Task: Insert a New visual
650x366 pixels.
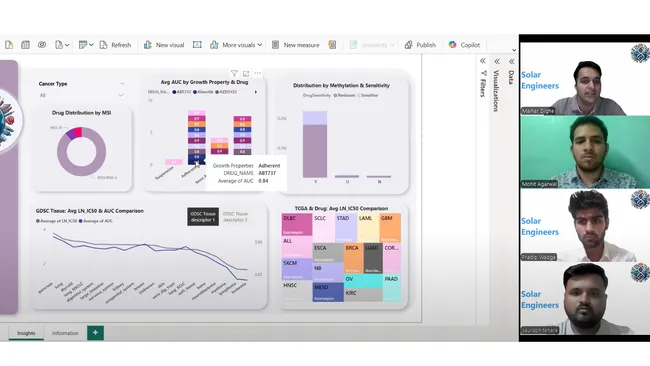Action: click(164, 45)
